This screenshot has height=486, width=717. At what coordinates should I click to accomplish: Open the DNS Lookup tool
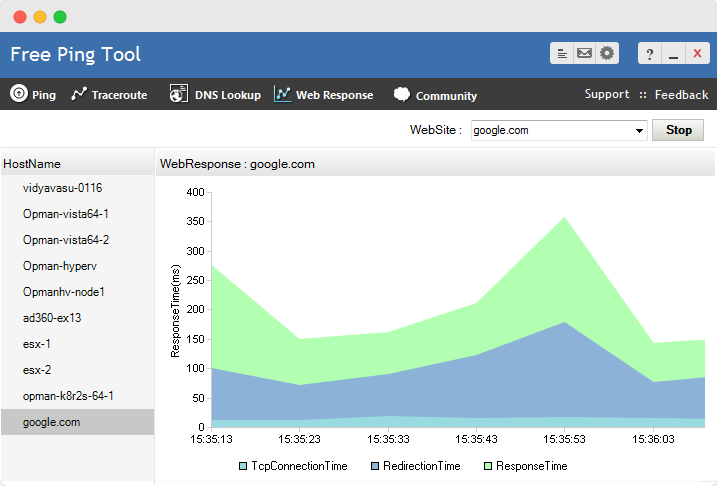pyautogui.click(x=215, y=95)
